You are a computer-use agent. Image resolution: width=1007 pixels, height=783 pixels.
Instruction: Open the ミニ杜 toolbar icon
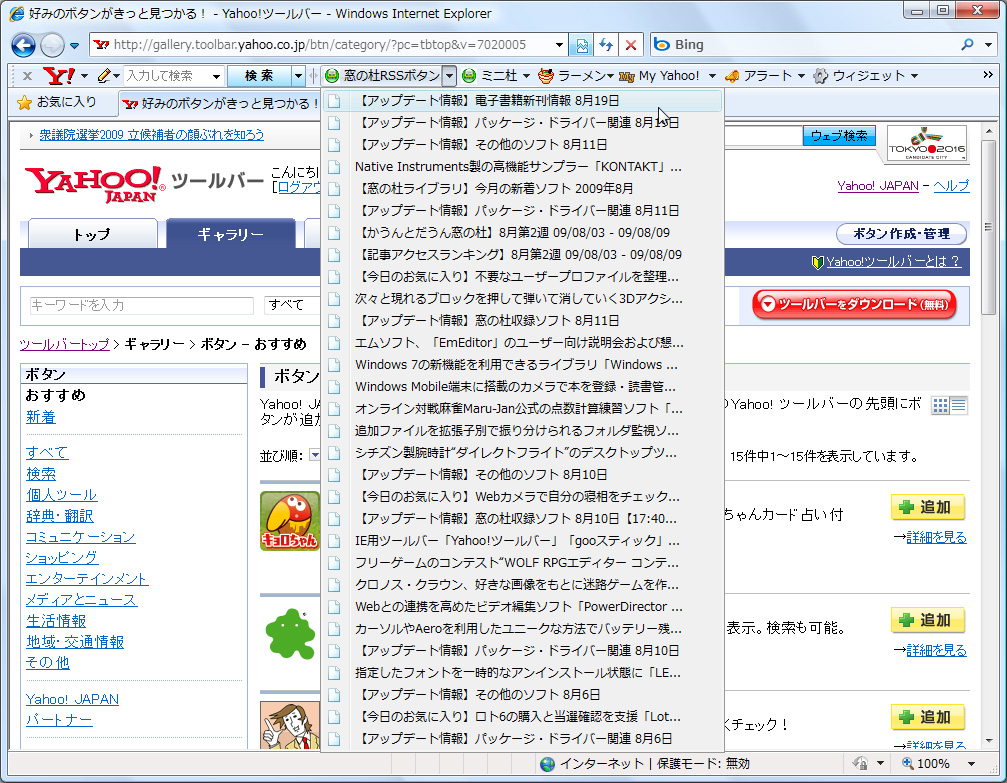coord(468,75)
